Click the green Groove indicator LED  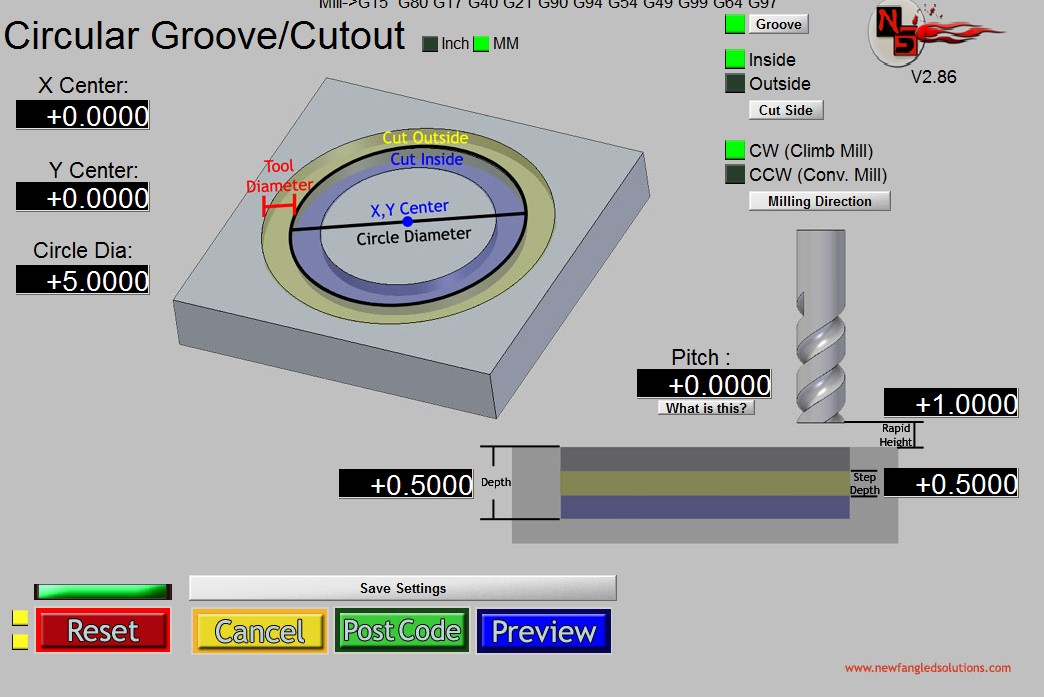(x=735, y=24)
